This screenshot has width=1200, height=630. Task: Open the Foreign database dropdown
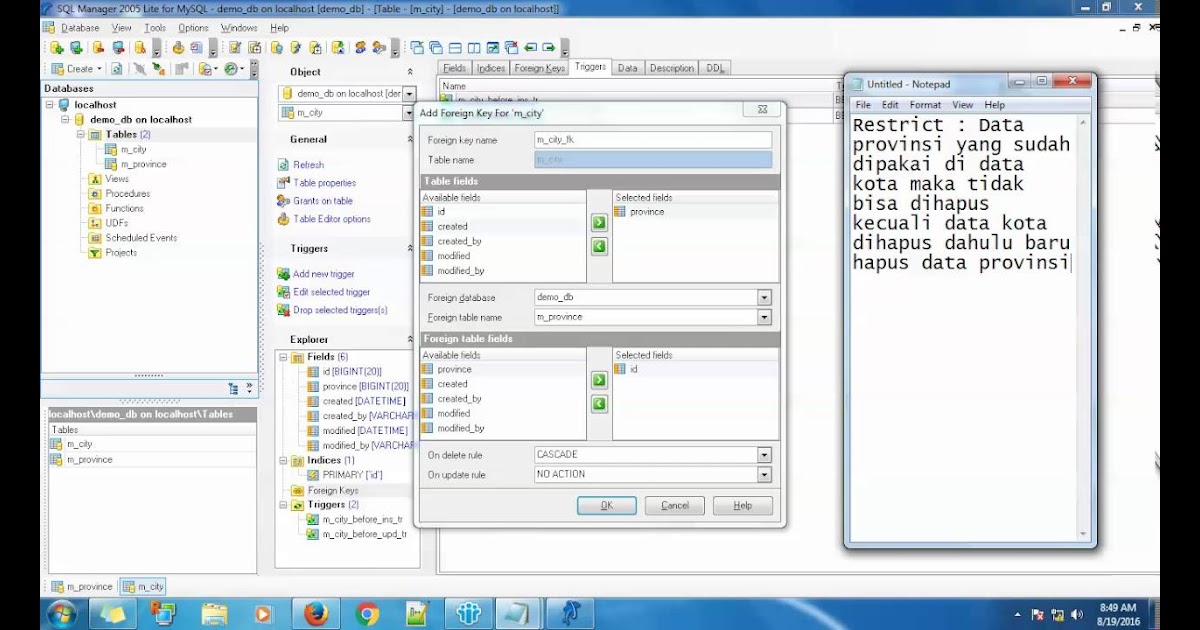coord(764,298)
